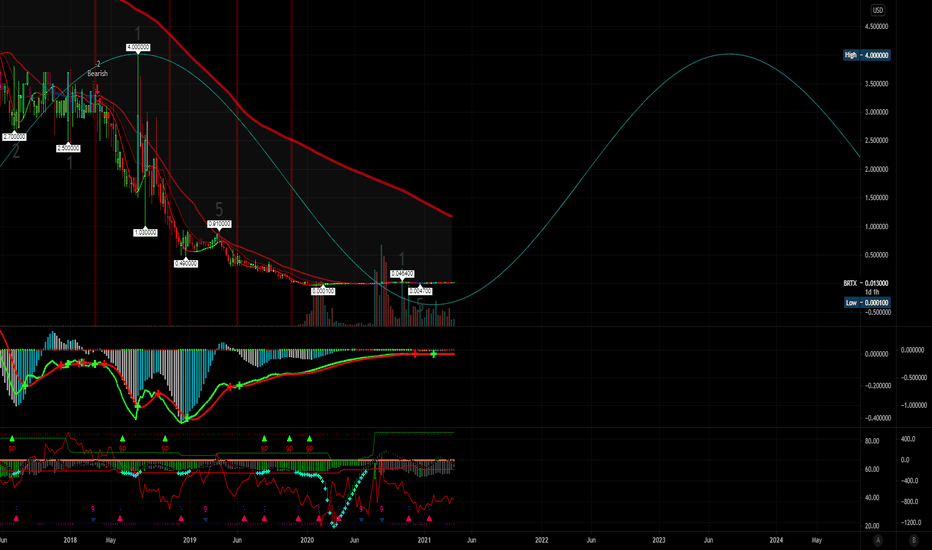Click the 40.00 oscillator scale value
The height and width of the screenshot is (550, 932).
click(872, 498)
